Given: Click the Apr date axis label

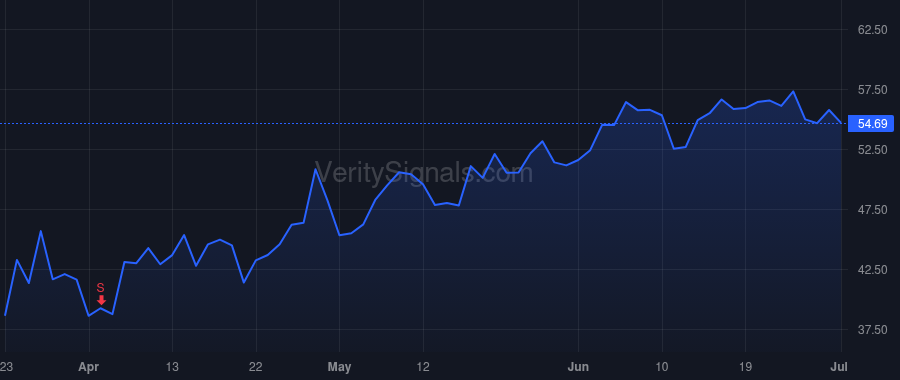Looking at the screenshot, I should [89, 367].
